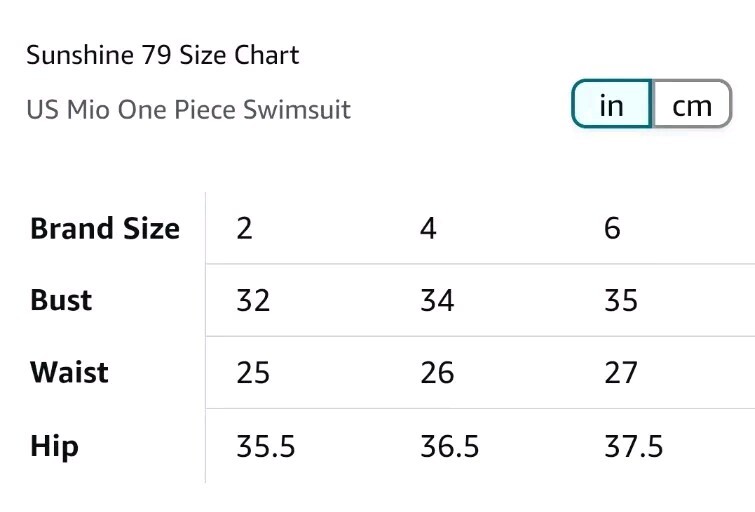Click the waist value 25 cell
This screenshot has height=512, width=755.
(253, 373)
